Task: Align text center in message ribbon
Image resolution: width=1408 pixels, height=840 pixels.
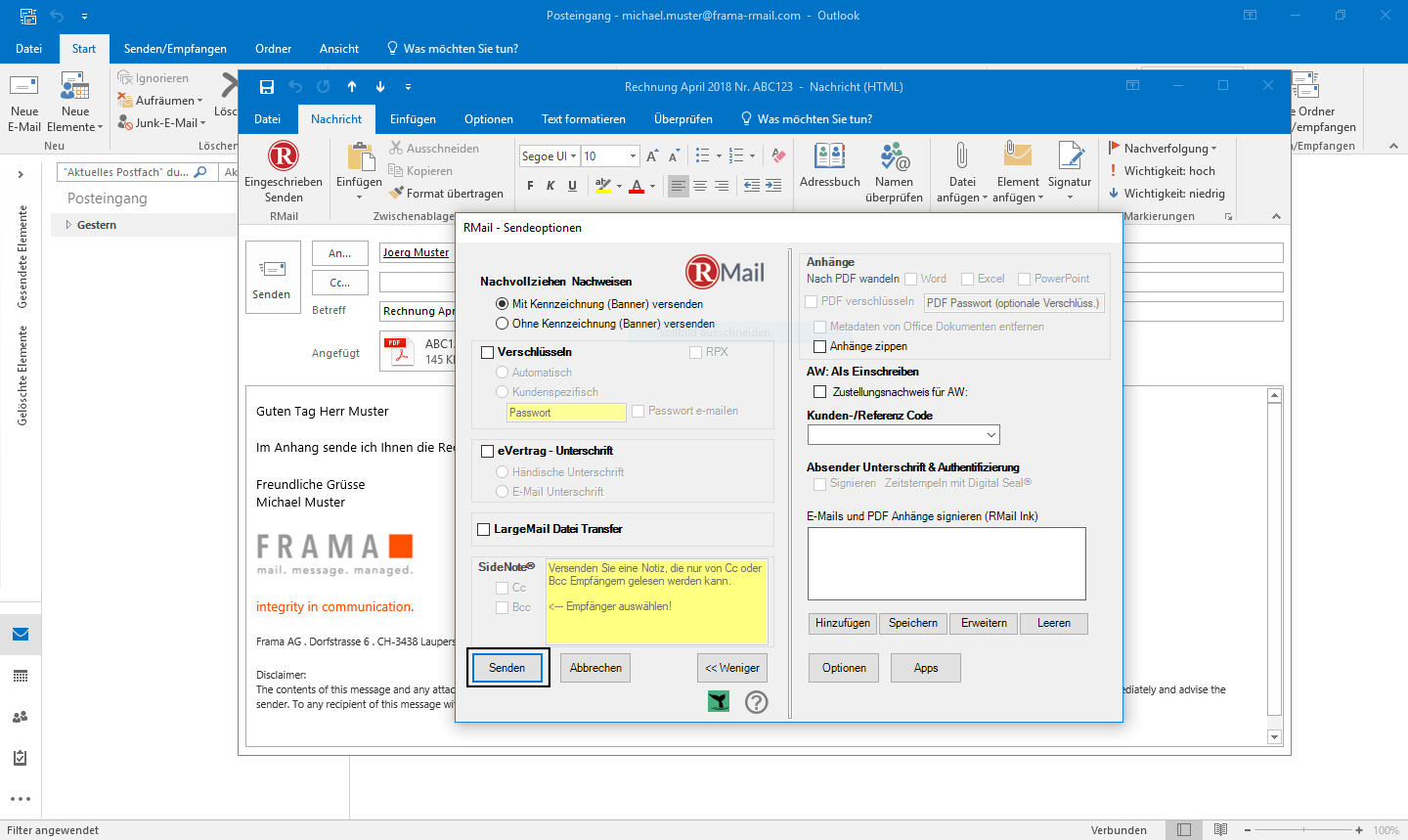Action: tap(700, 186)
